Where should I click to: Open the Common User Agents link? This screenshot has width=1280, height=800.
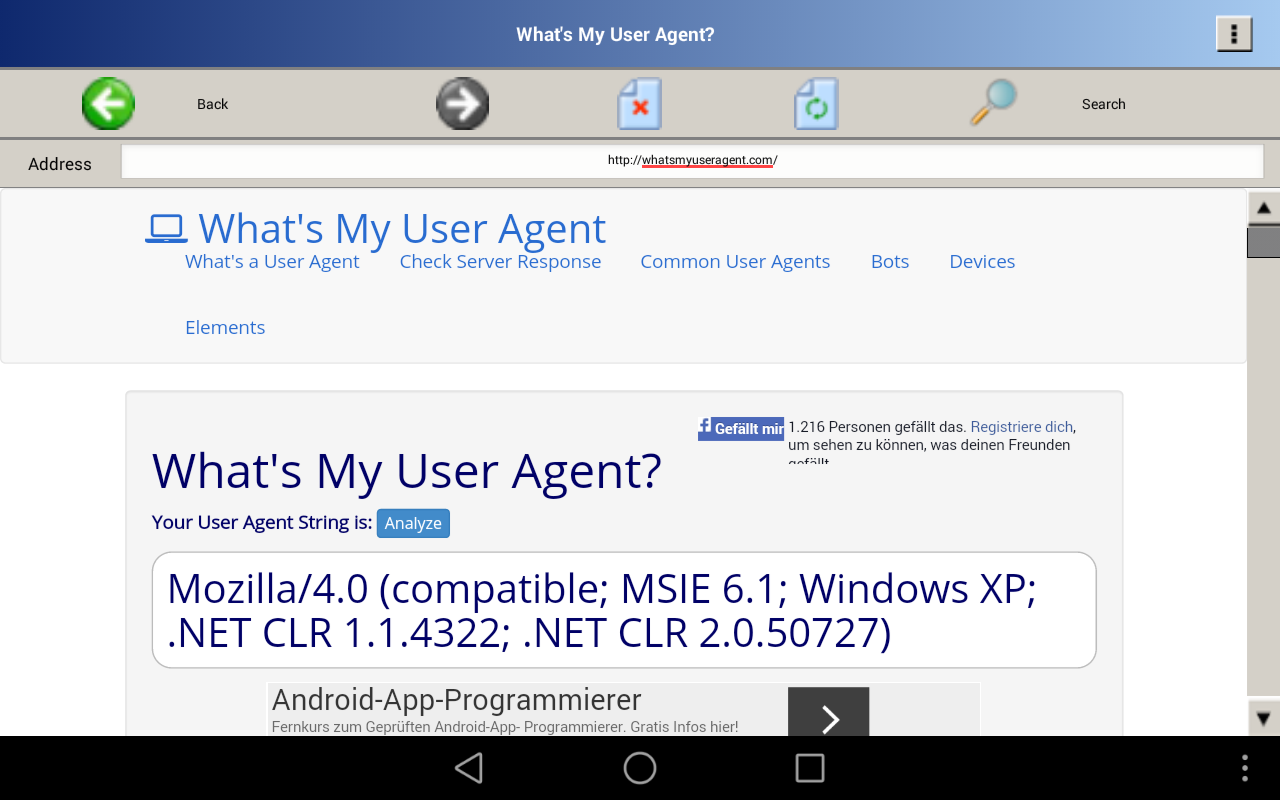click(735, 262)
